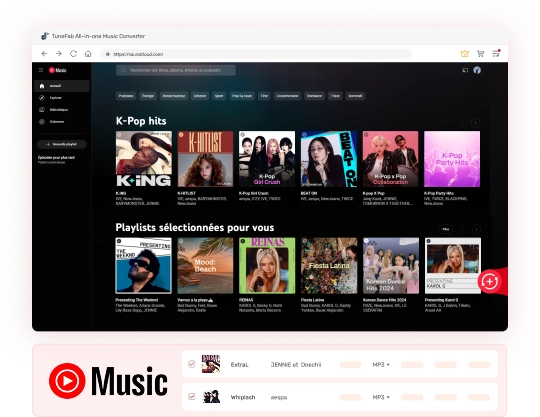Select the Sport filter chip
Screen dimensions: 540x417
pyautogui.click(x=219, y=96)
